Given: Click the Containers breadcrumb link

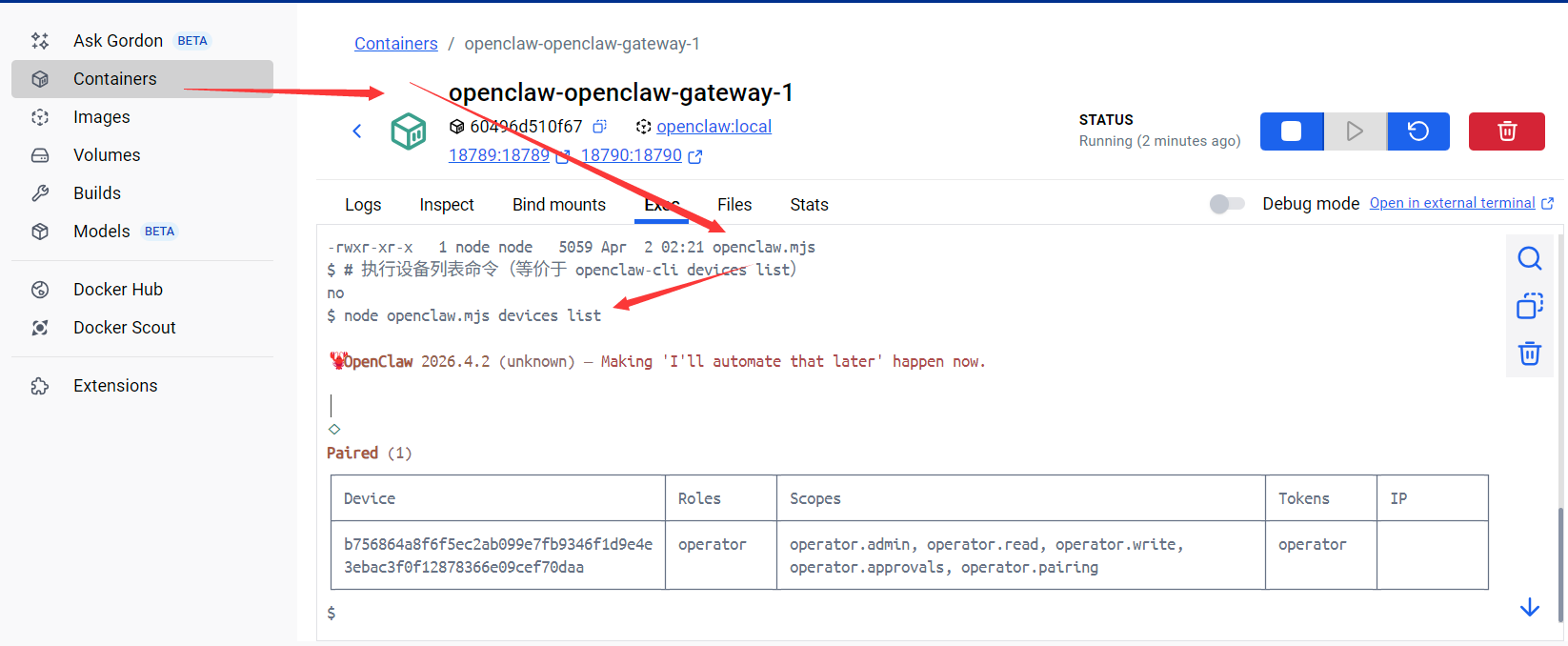Looking at the screenshot, I should click(396, 44).
